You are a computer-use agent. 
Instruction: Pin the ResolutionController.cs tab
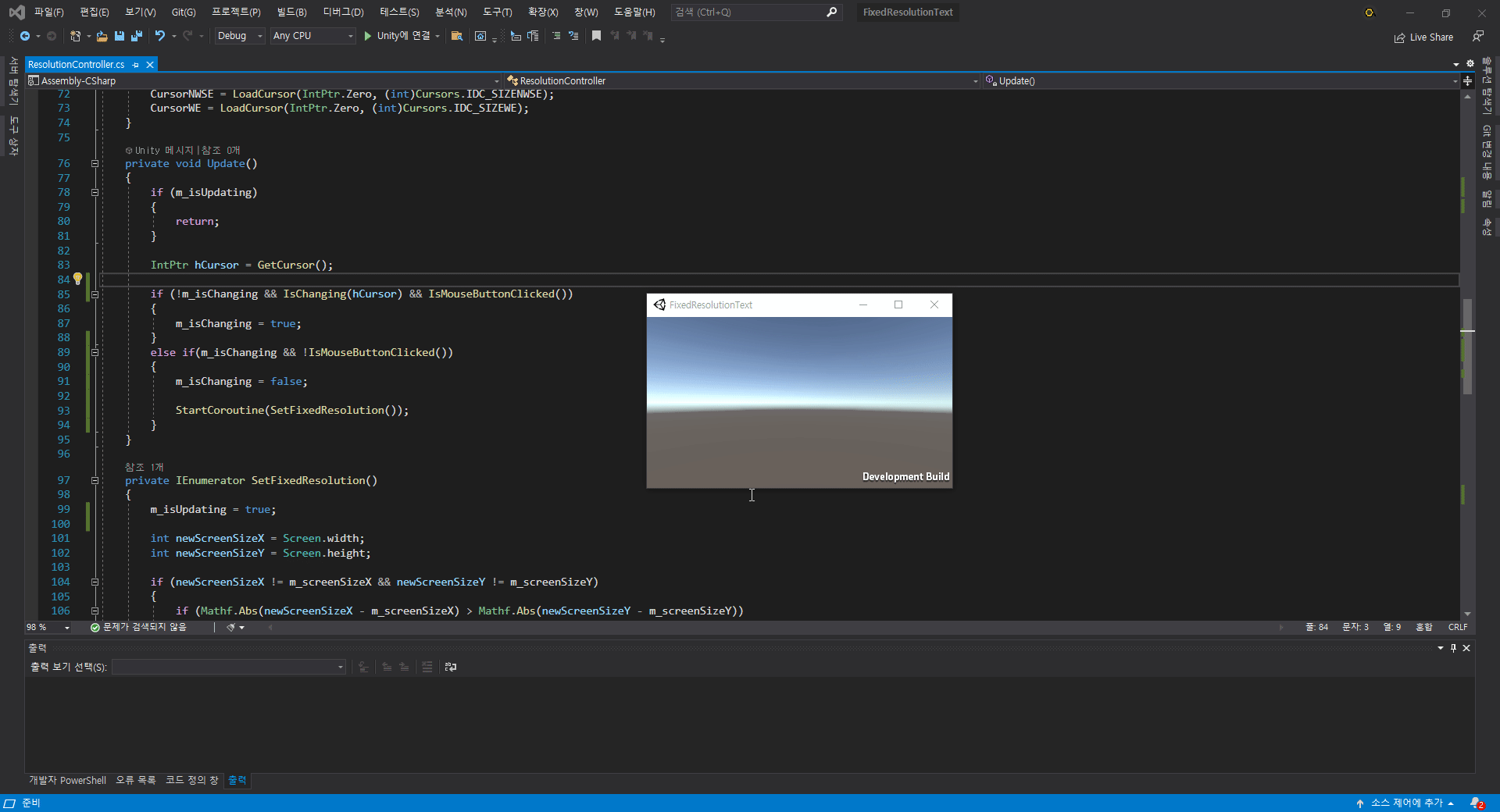(x=136, y=65)
